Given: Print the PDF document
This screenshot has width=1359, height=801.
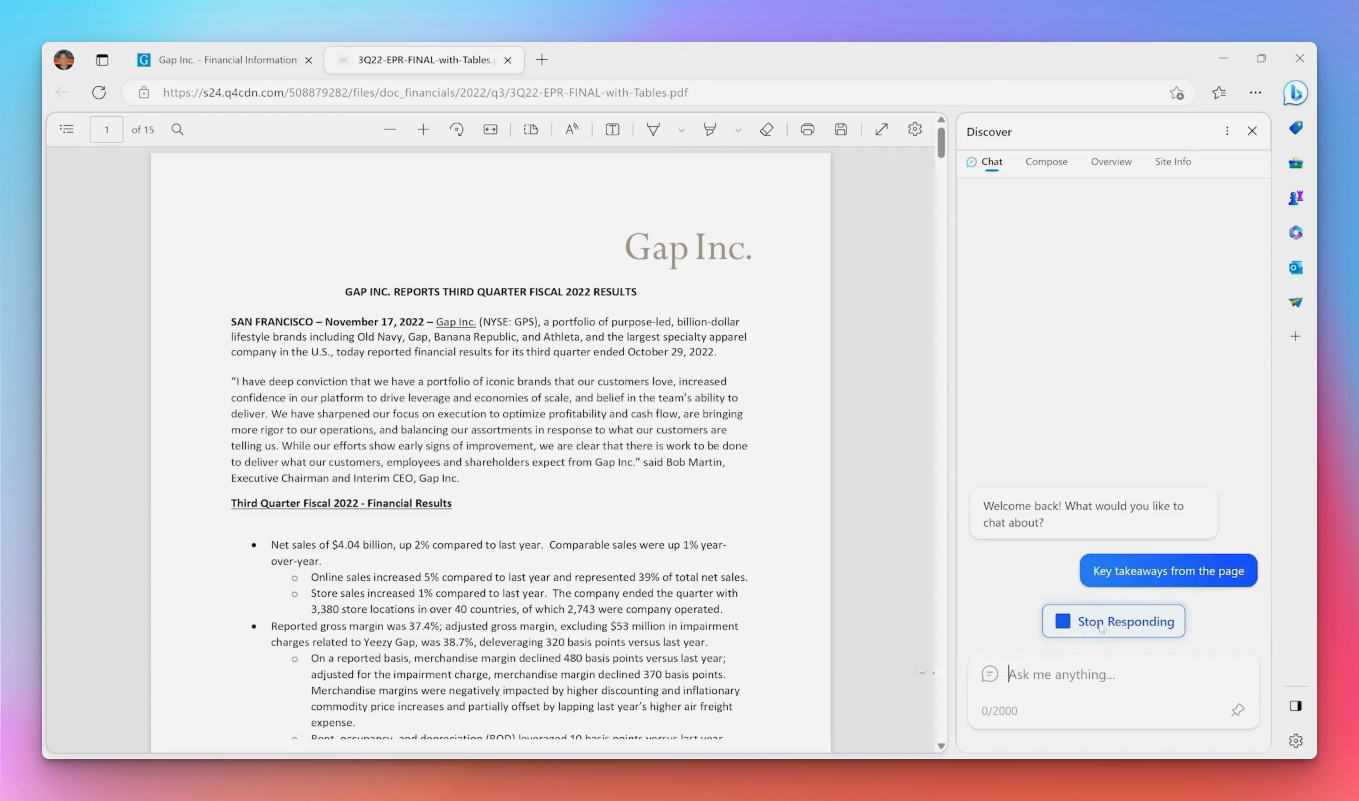Looking at the screenshot, I should [807, 129].
